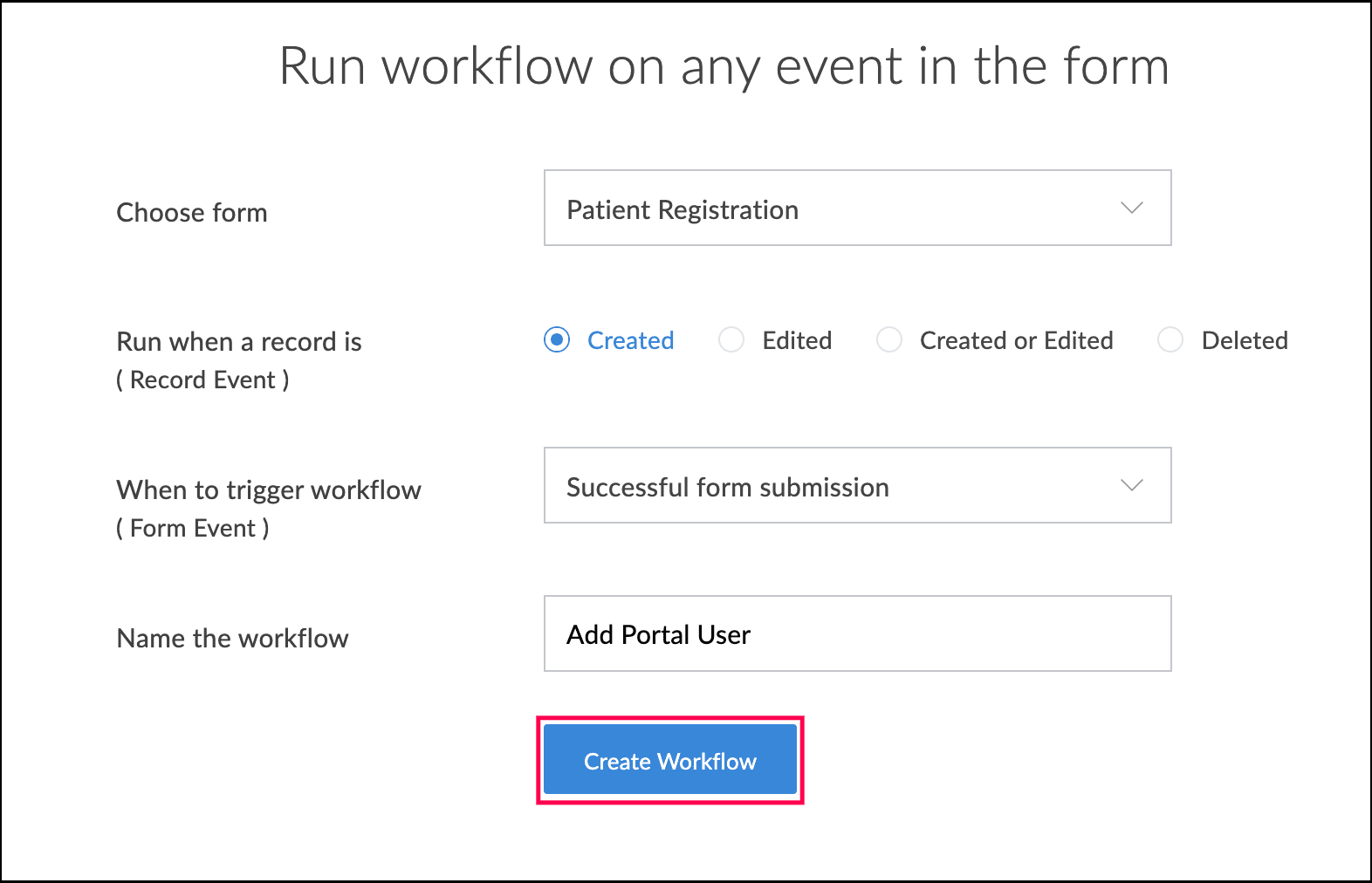Click the Choose form field label
Screen dimensions: 1372x883
192,213
